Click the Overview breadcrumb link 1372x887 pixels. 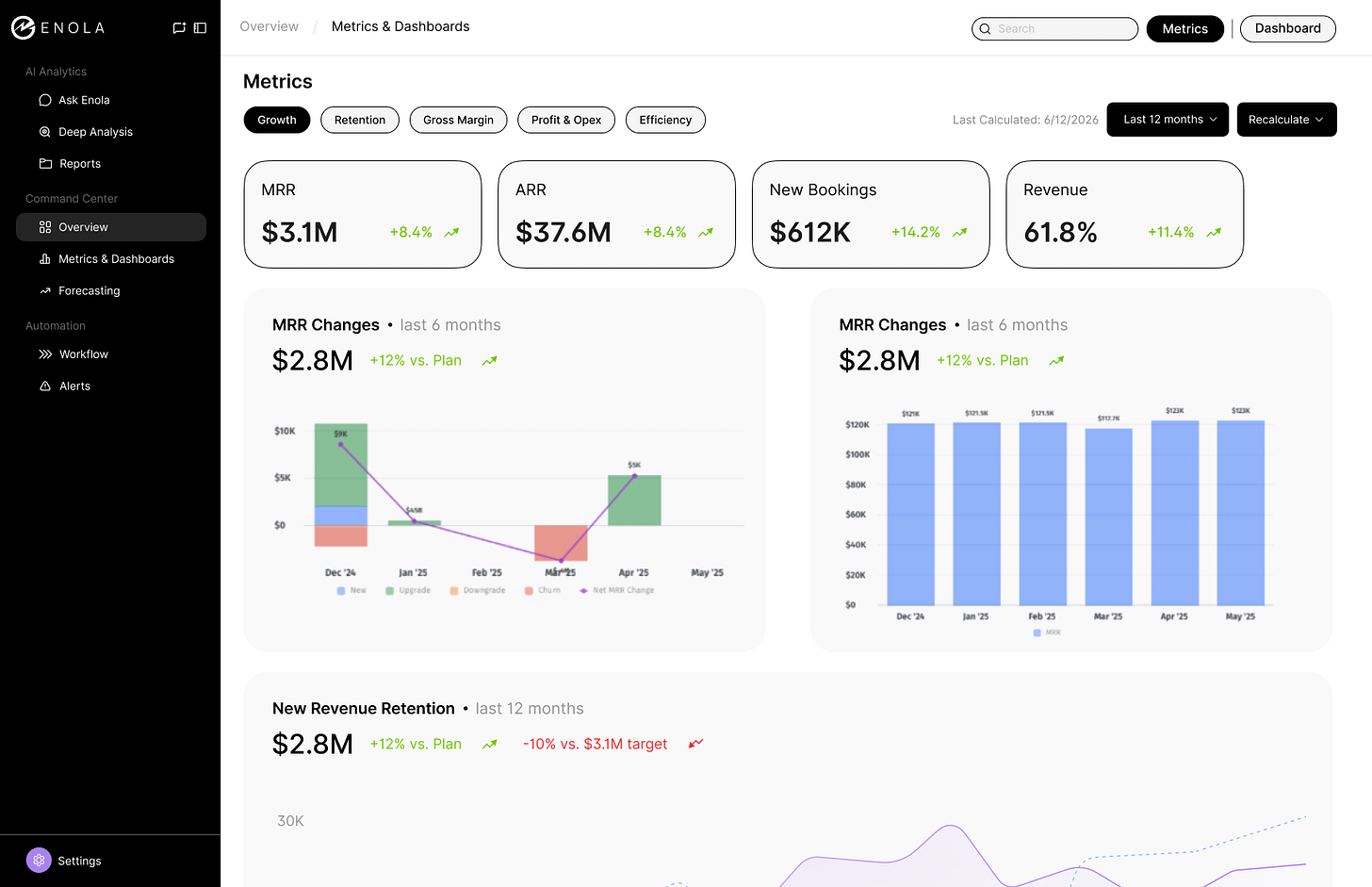(x=269, y=26)
